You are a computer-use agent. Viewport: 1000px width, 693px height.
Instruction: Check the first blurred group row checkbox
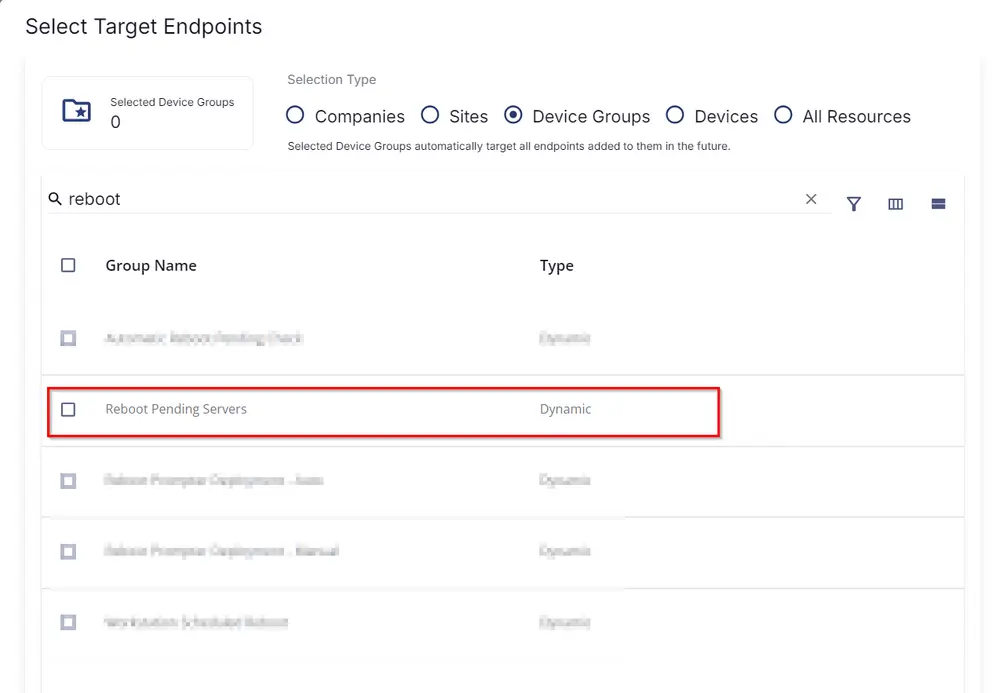pyautogui.click(x=68, y=338)
